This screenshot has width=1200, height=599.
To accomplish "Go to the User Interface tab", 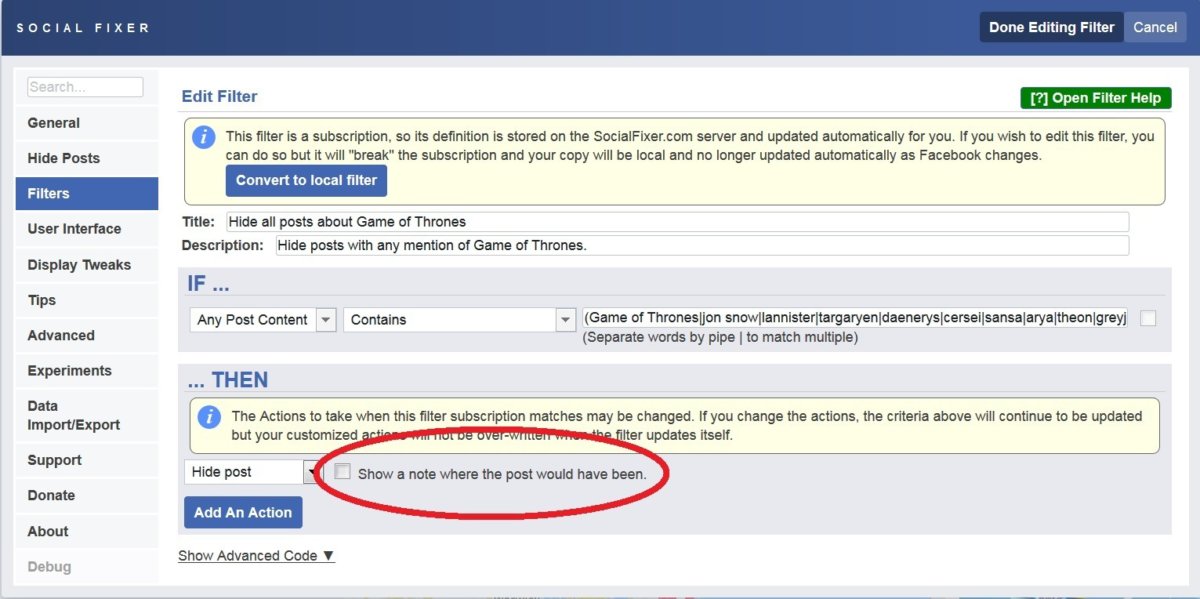I will coord(74,229).
